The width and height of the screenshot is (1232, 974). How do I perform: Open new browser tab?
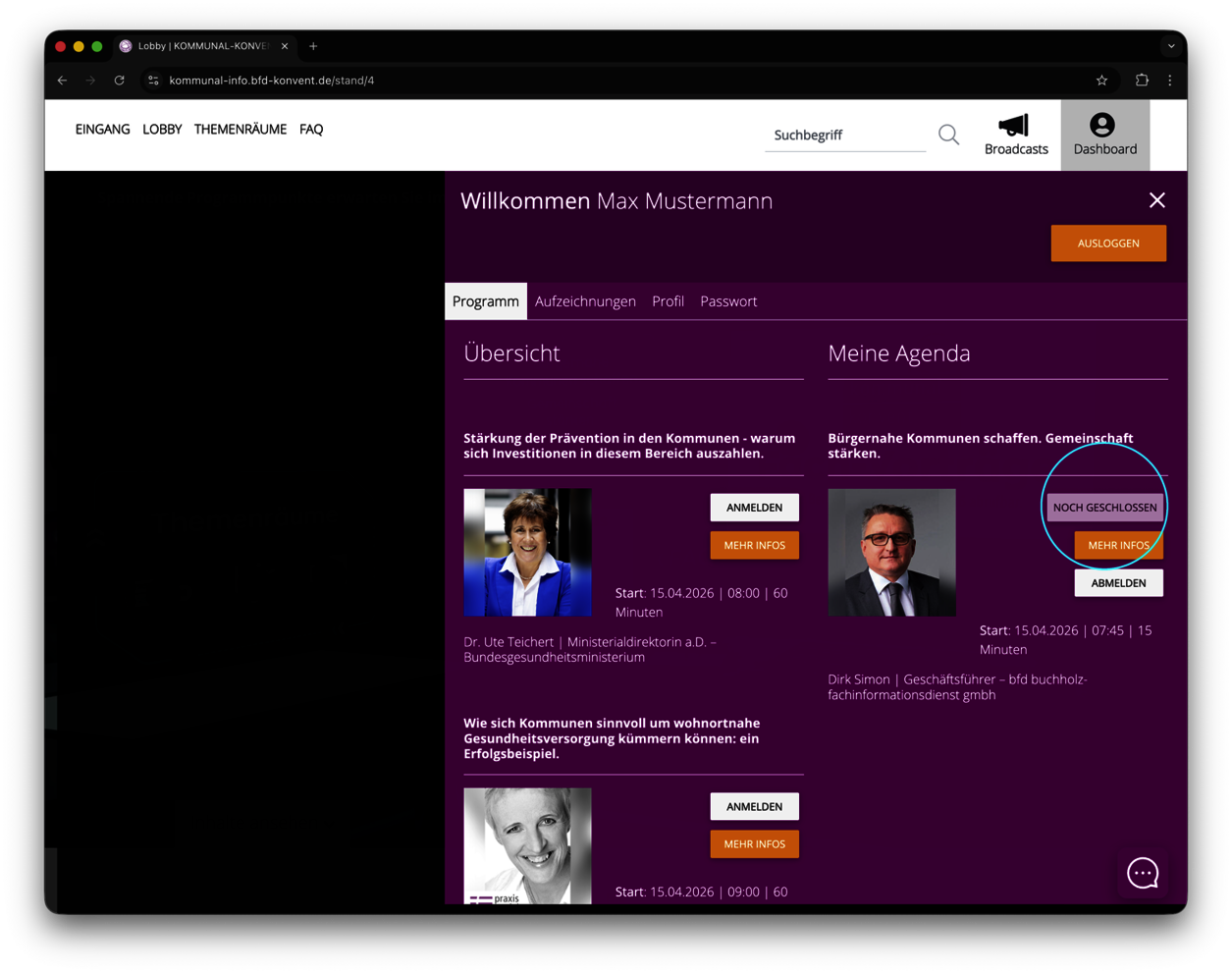point(313,46)
